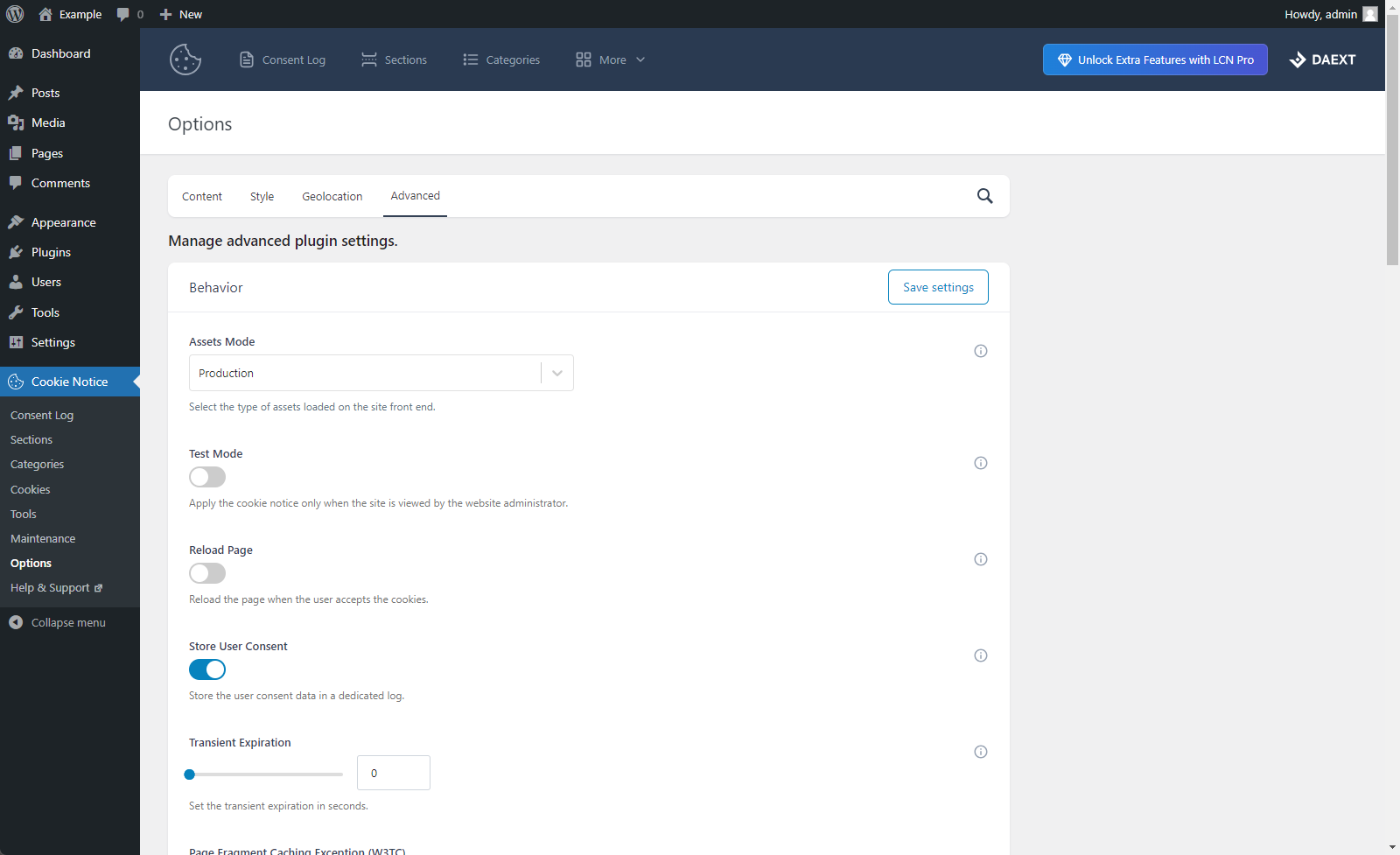
Task: Click the plus New icon in admin bar
Action: (x=165, y=14)
